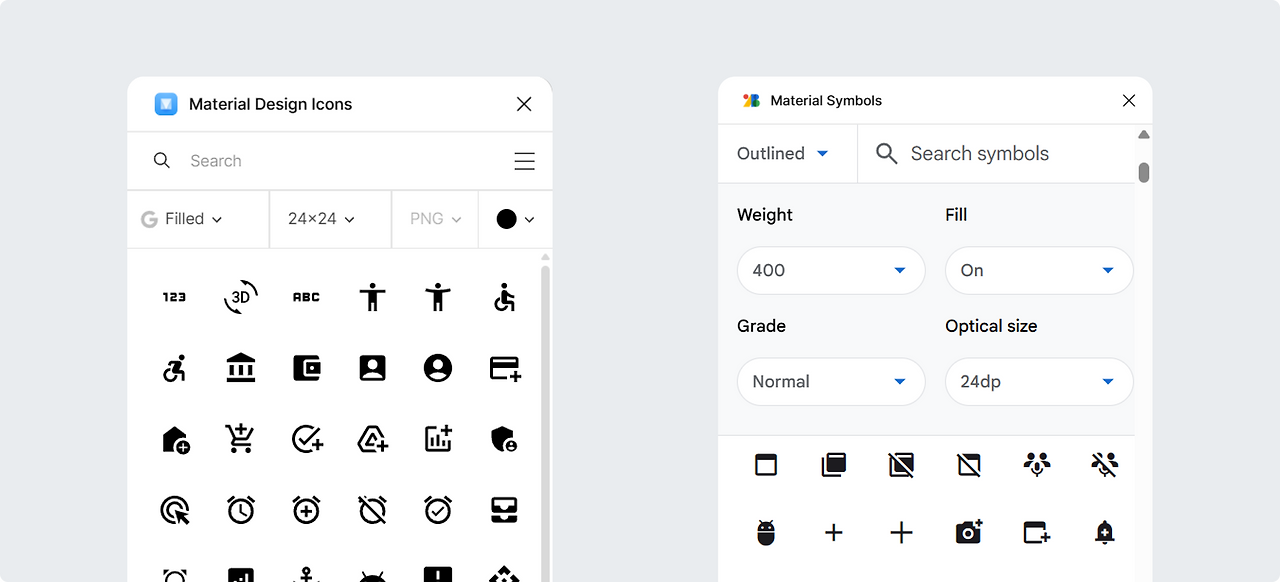
Task: Click the Material Design Icons blue logo
Action: (x=166, y=104)
